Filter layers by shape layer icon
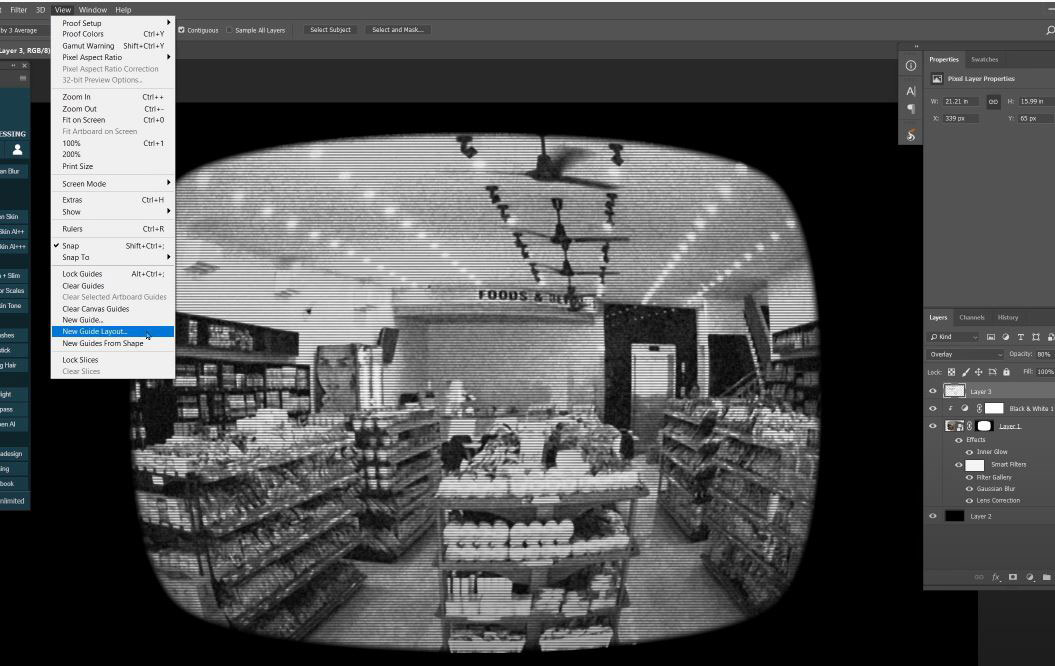This screenshot has width=1055, height=666. click(1035, 337)
